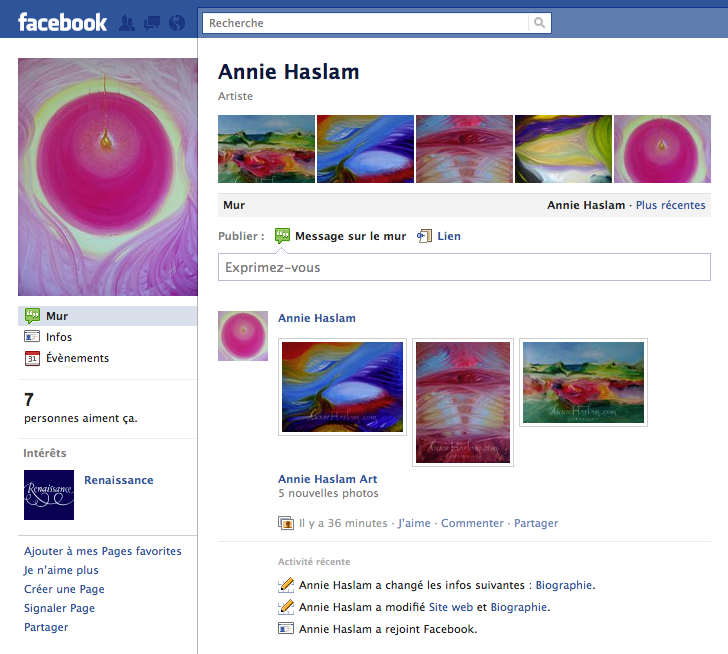Click the search magnifier button
The image size is (728, 654).
pyautogui.click(x=540, y=23)
